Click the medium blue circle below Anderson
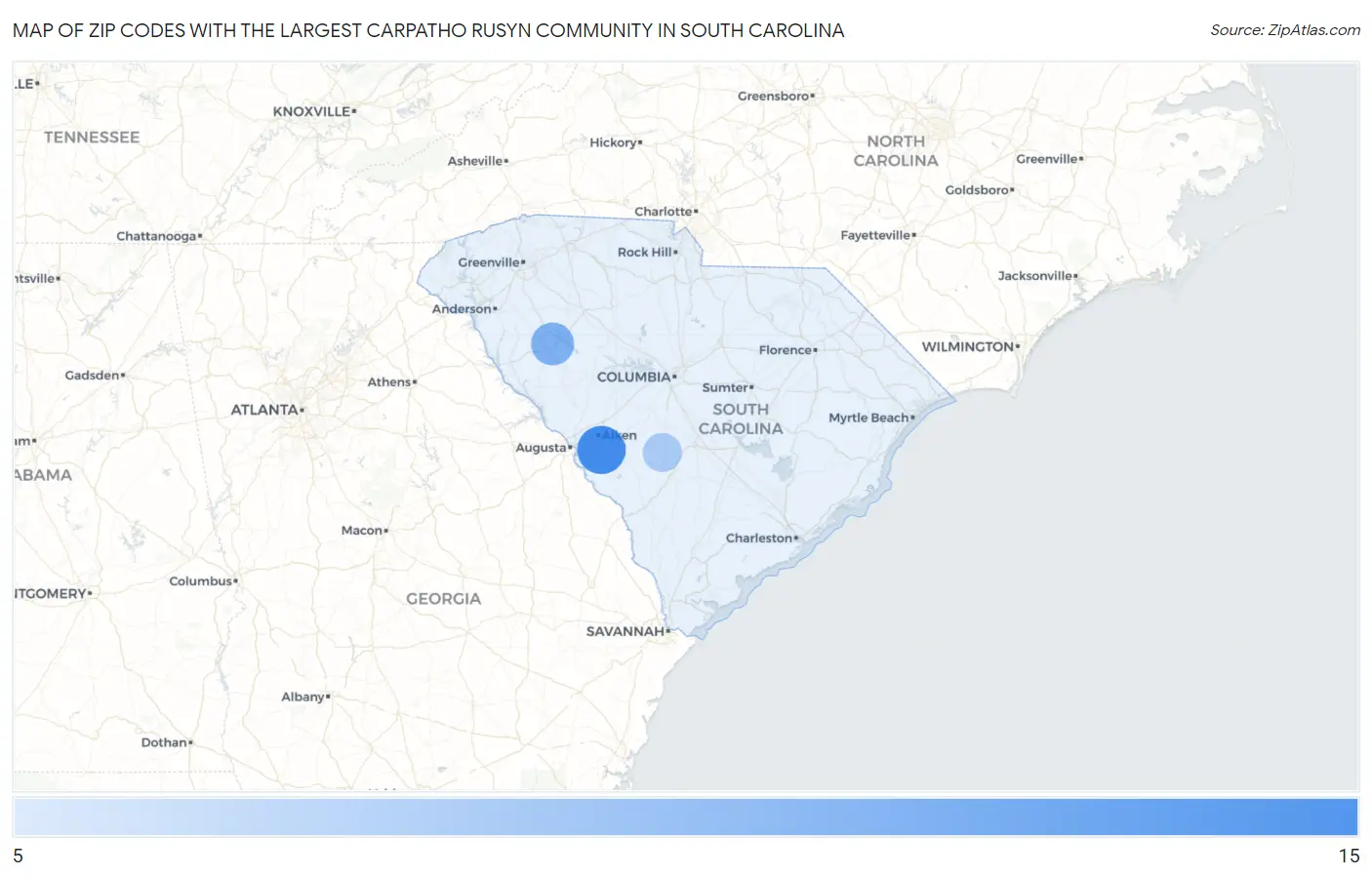Image resolution: width=1372 pixels, height=877 pixels. coord(552,343)
